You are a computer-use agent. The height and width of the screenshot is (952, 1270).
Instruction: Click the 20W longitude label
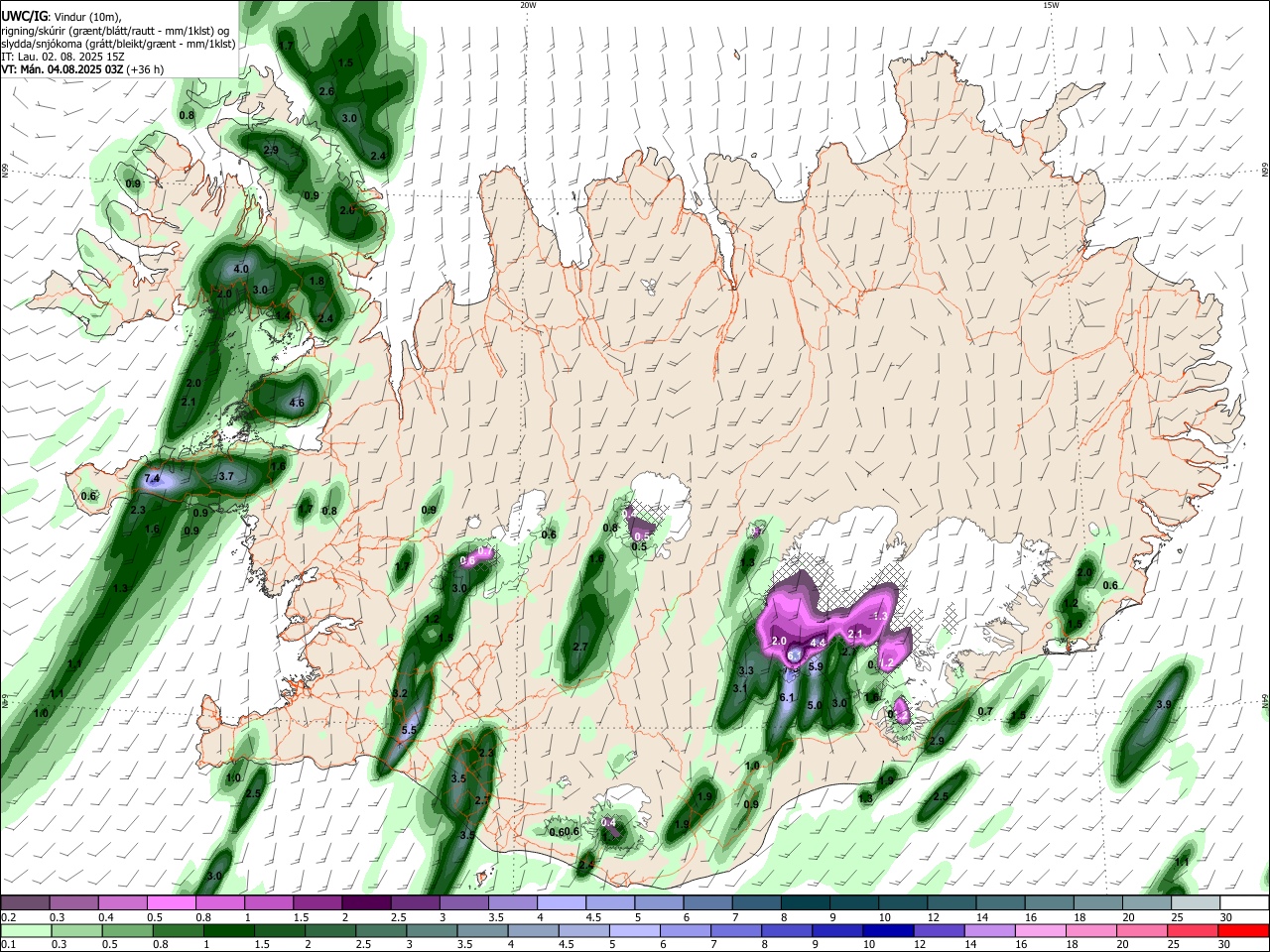tap(528, 5)
